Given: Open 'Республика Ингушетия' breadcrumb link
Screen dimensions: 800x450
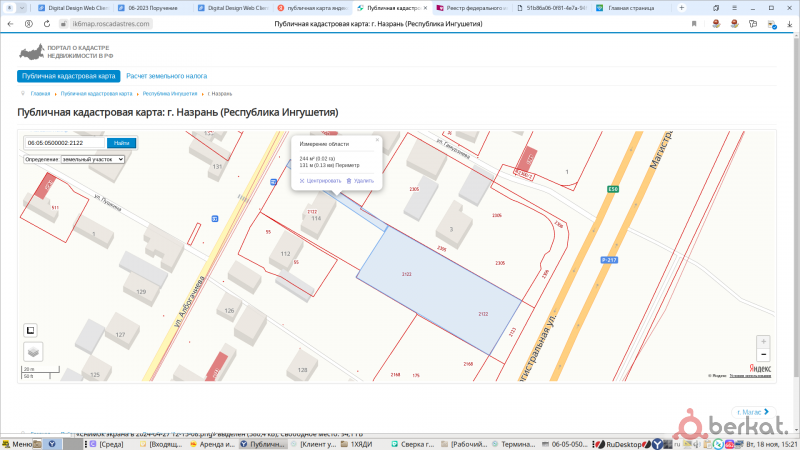Looking at the screenshot, I should click(169, 93).
